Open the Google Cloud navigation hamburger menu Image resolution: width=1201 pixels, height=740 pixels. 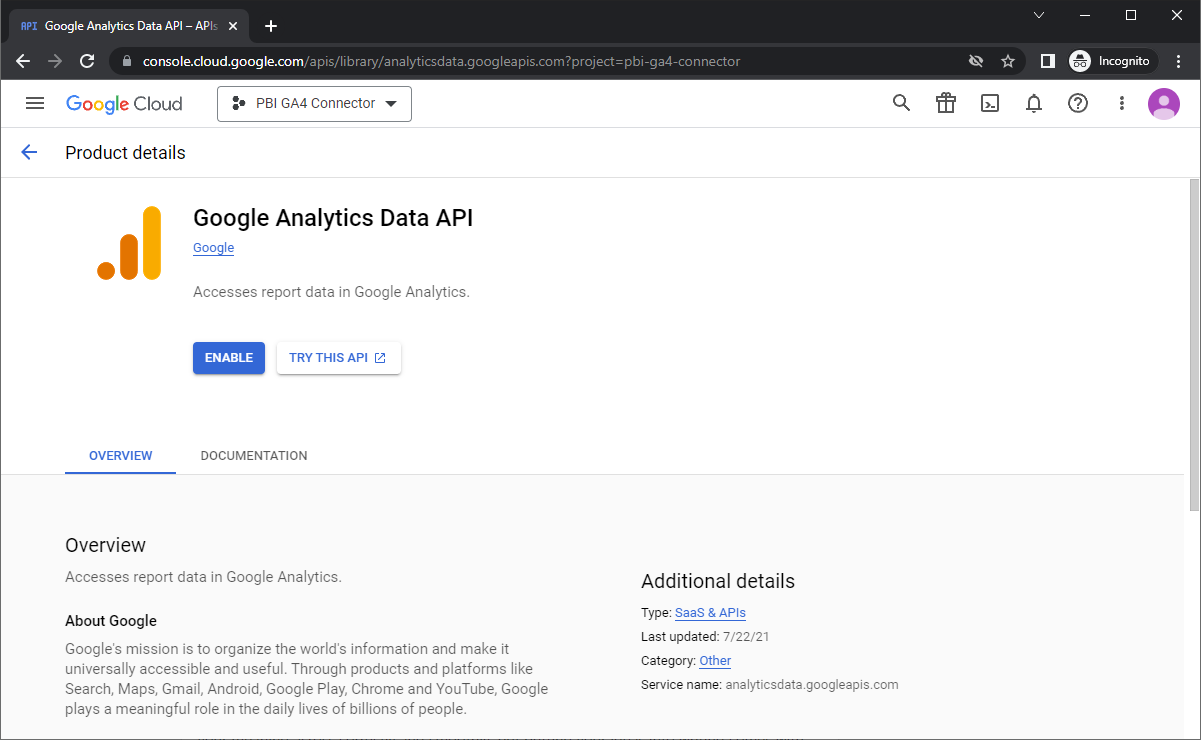[35, 103]
